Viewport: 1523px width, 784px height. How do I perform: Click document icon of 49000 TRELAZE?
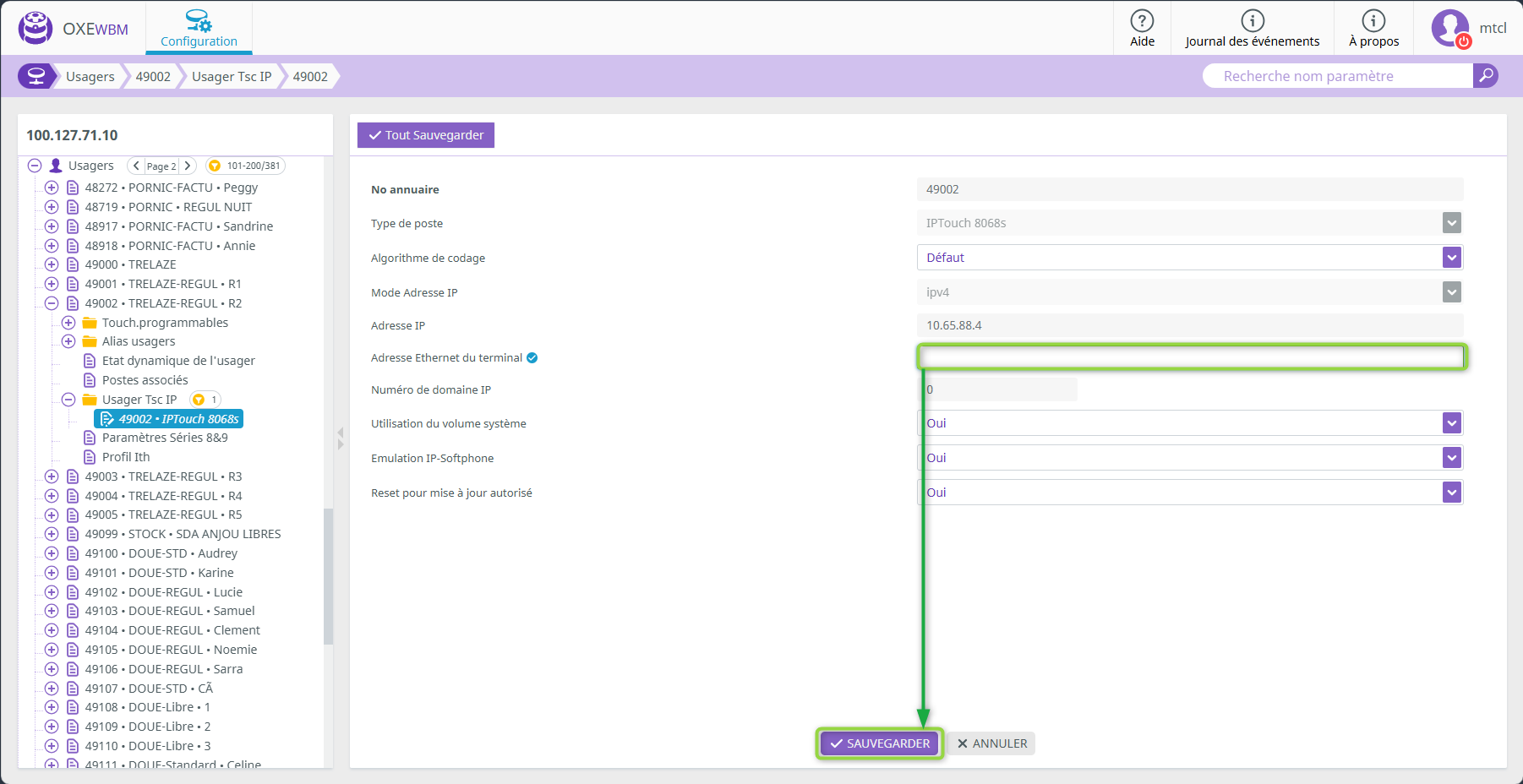click(x=73, y=264)
